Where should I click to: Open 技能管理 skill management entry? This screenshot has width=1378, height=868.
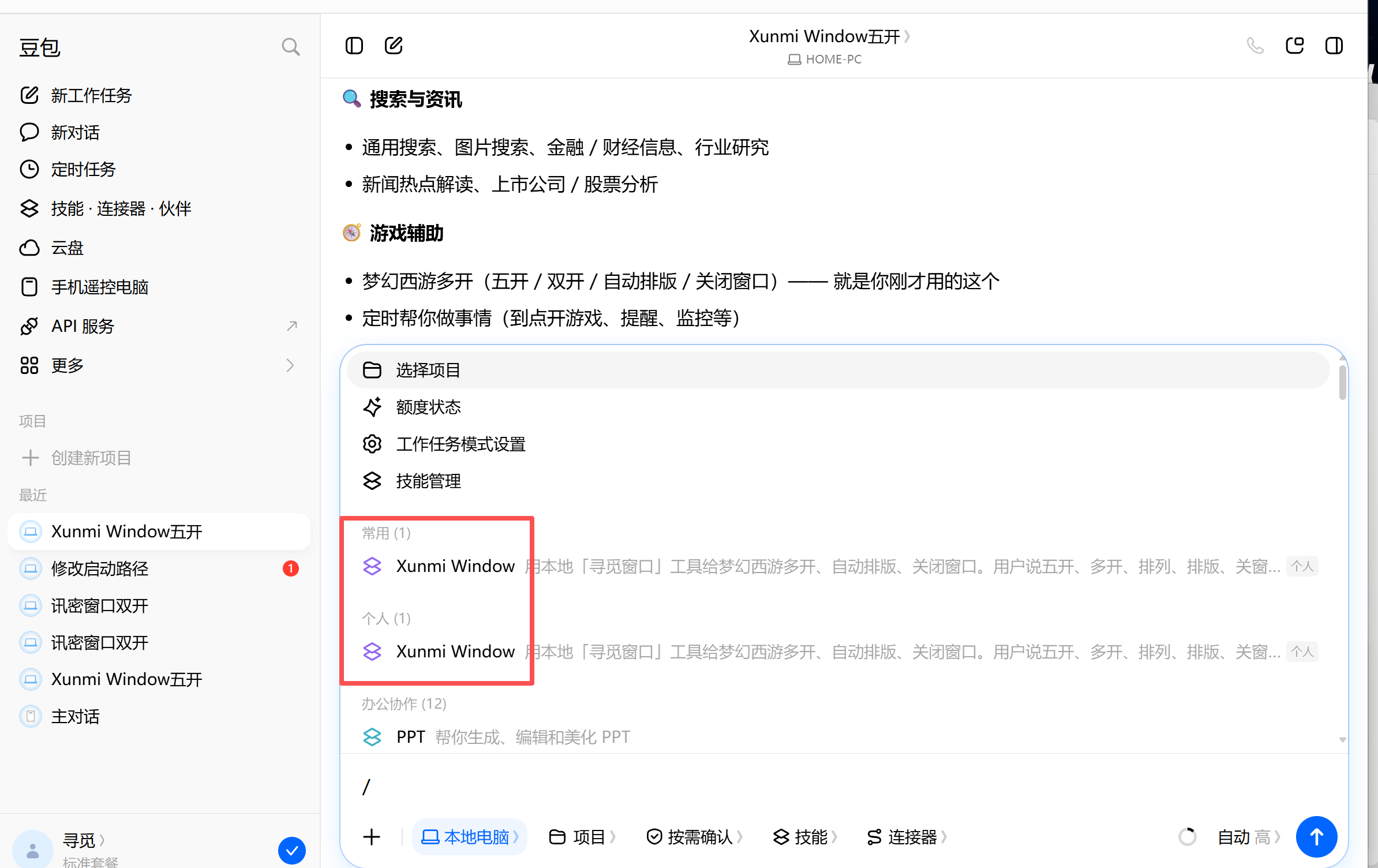pos(838,481)
